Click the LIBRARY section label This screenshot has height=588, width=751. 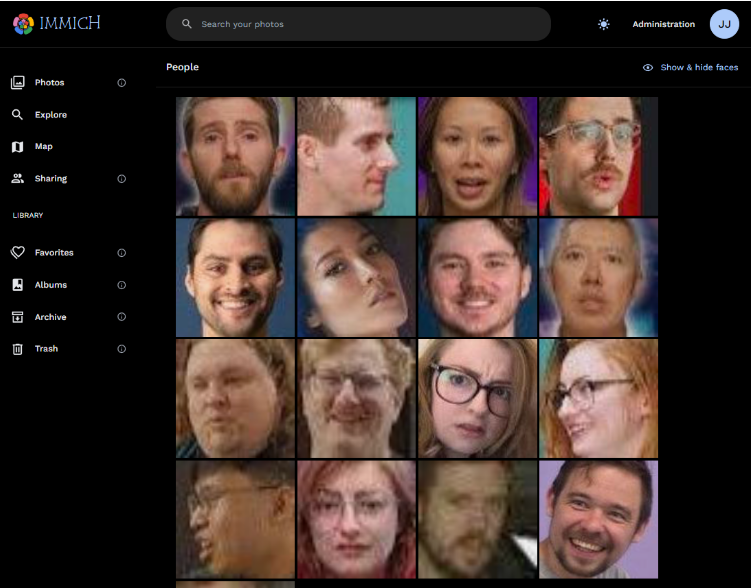[x=28, y=215]
